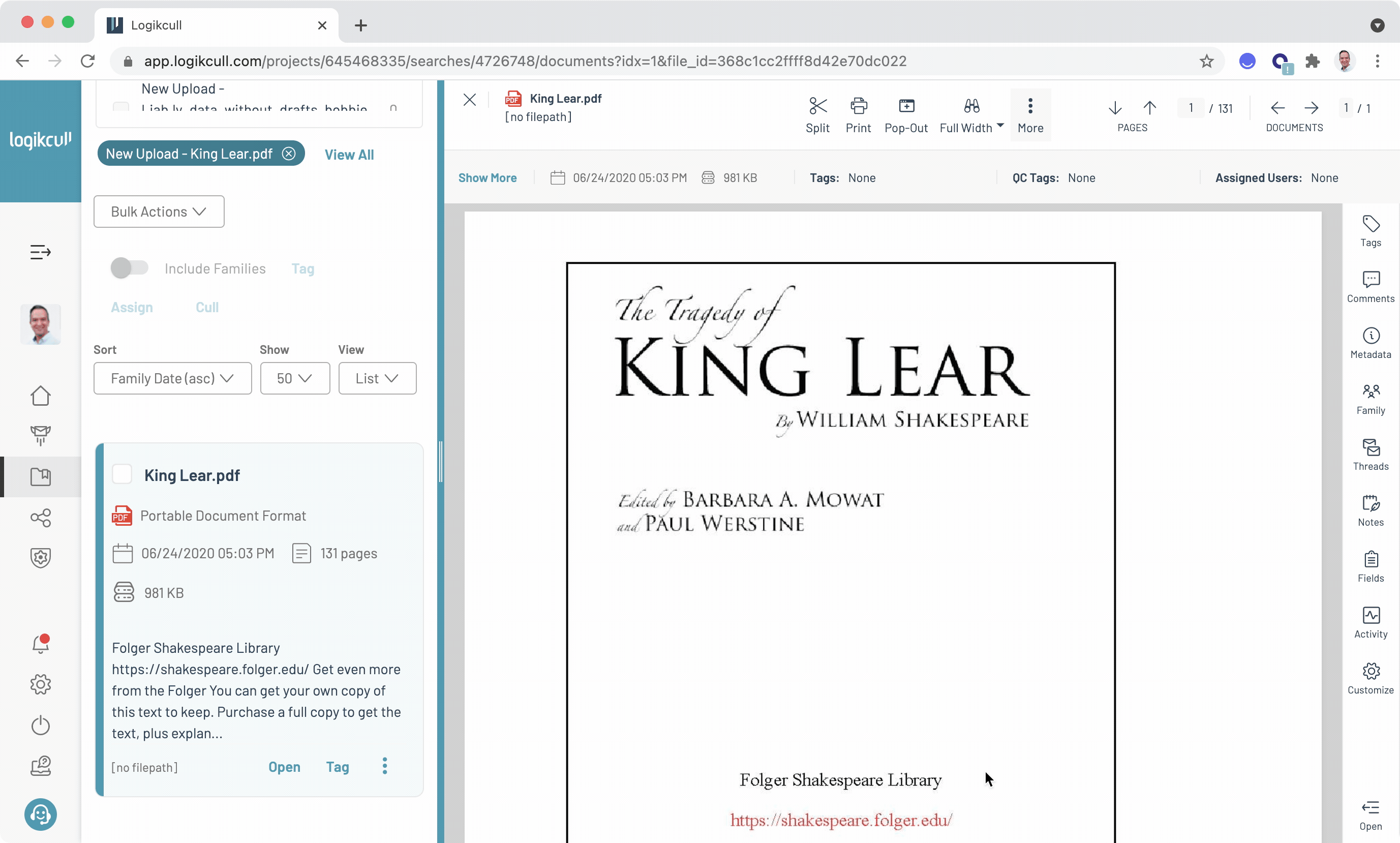
Task: Open the Comments side panel
Action: tap(1371, 287)
